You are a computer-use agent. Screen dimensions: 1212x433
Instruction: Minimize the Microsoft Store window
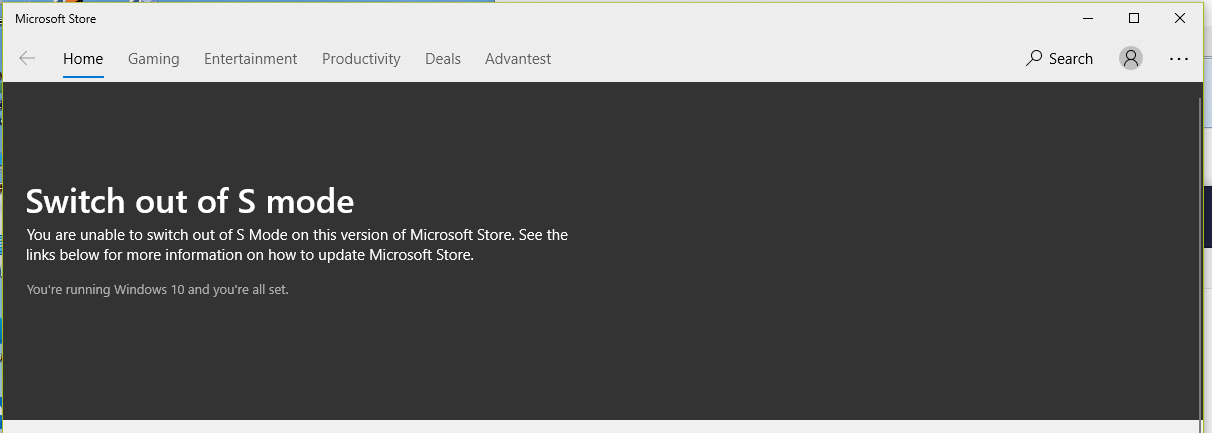[1088, 18]
